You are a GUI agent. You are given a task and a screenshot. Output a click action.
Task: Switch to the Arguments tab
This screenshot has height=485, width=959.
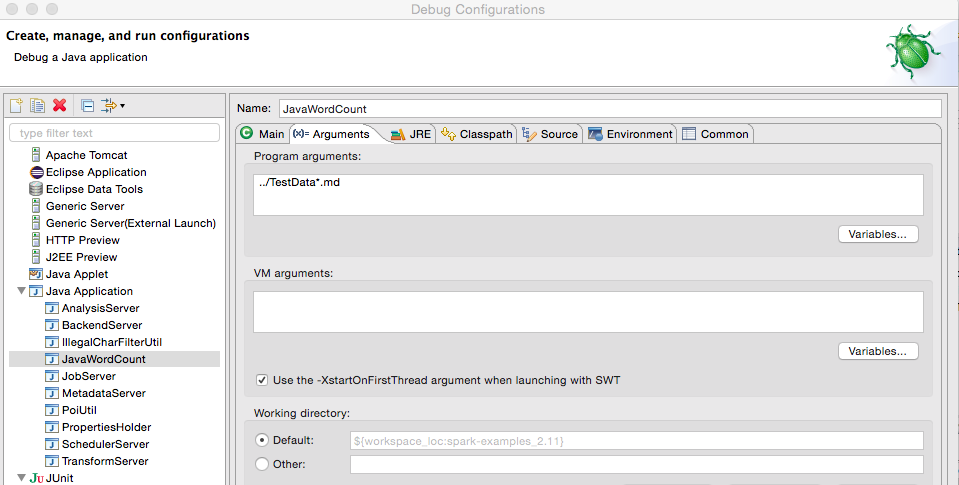(332, 134)
